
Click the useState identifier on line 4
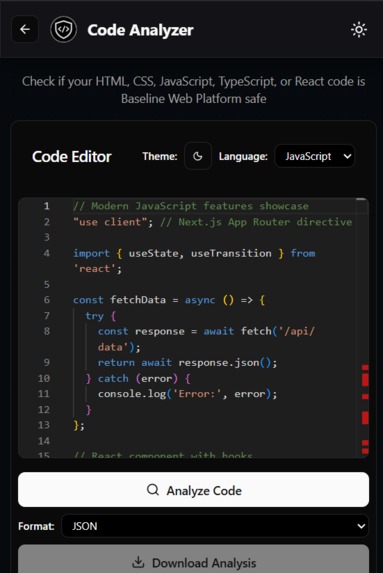click(153, 253)
